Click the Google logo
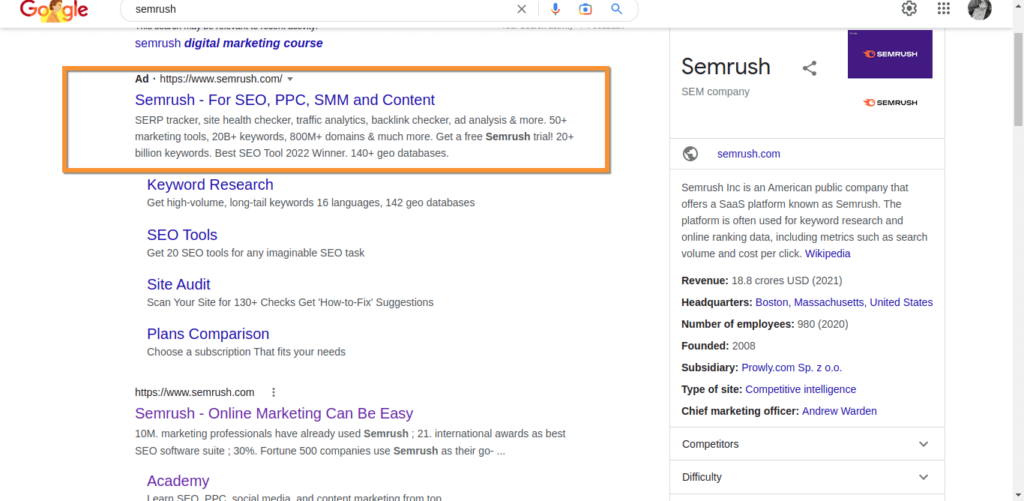The height and width of the screenshot is (501, 1024). coord(54,9)
